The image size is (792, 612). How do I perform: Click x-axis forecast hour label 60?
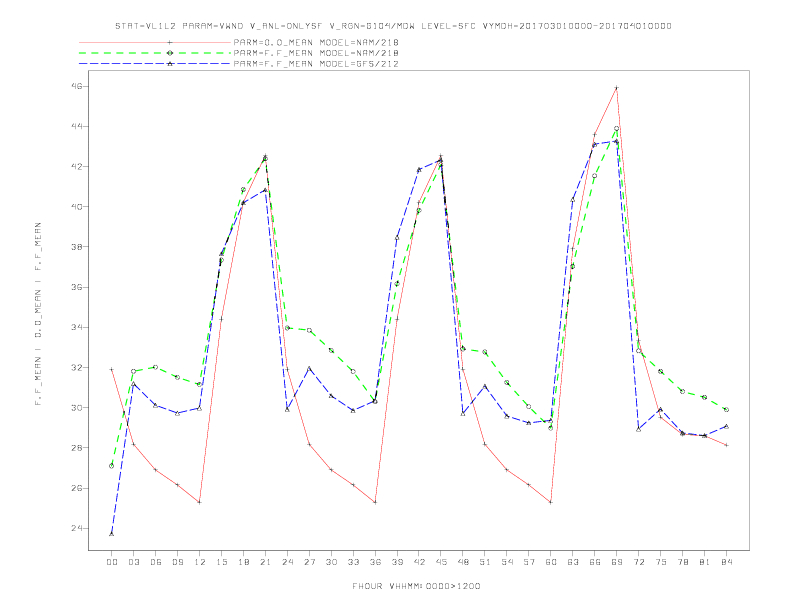pyautogui.click(x=551, y=562)
